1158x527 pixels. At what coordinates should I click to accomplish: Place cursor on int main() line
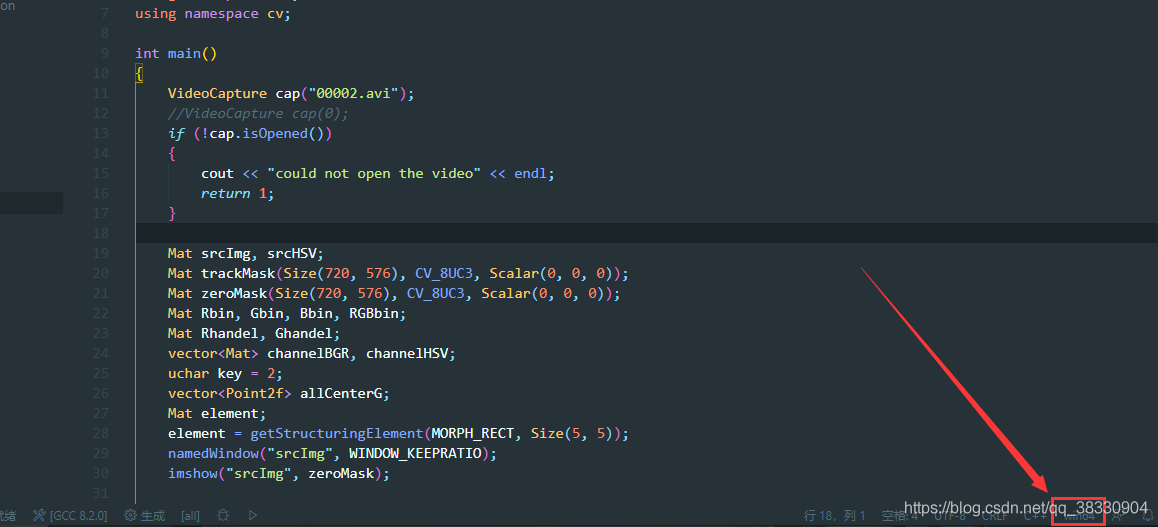coord(176,53)
